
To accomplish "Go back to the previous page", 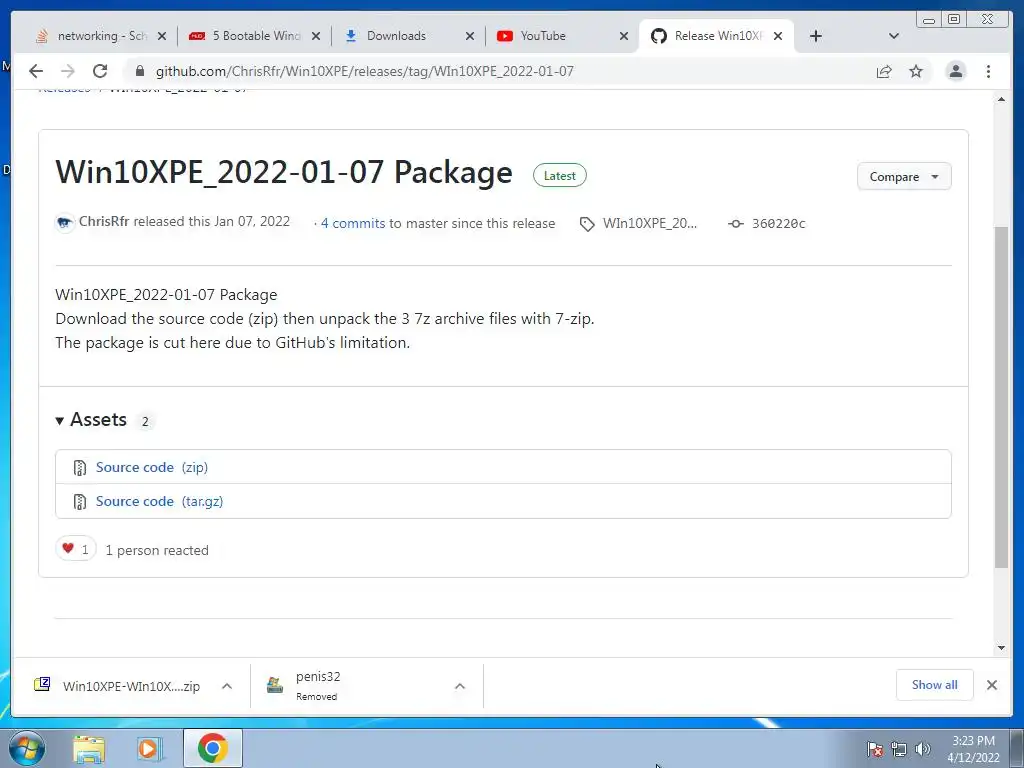I will click(x=36, y=71).
